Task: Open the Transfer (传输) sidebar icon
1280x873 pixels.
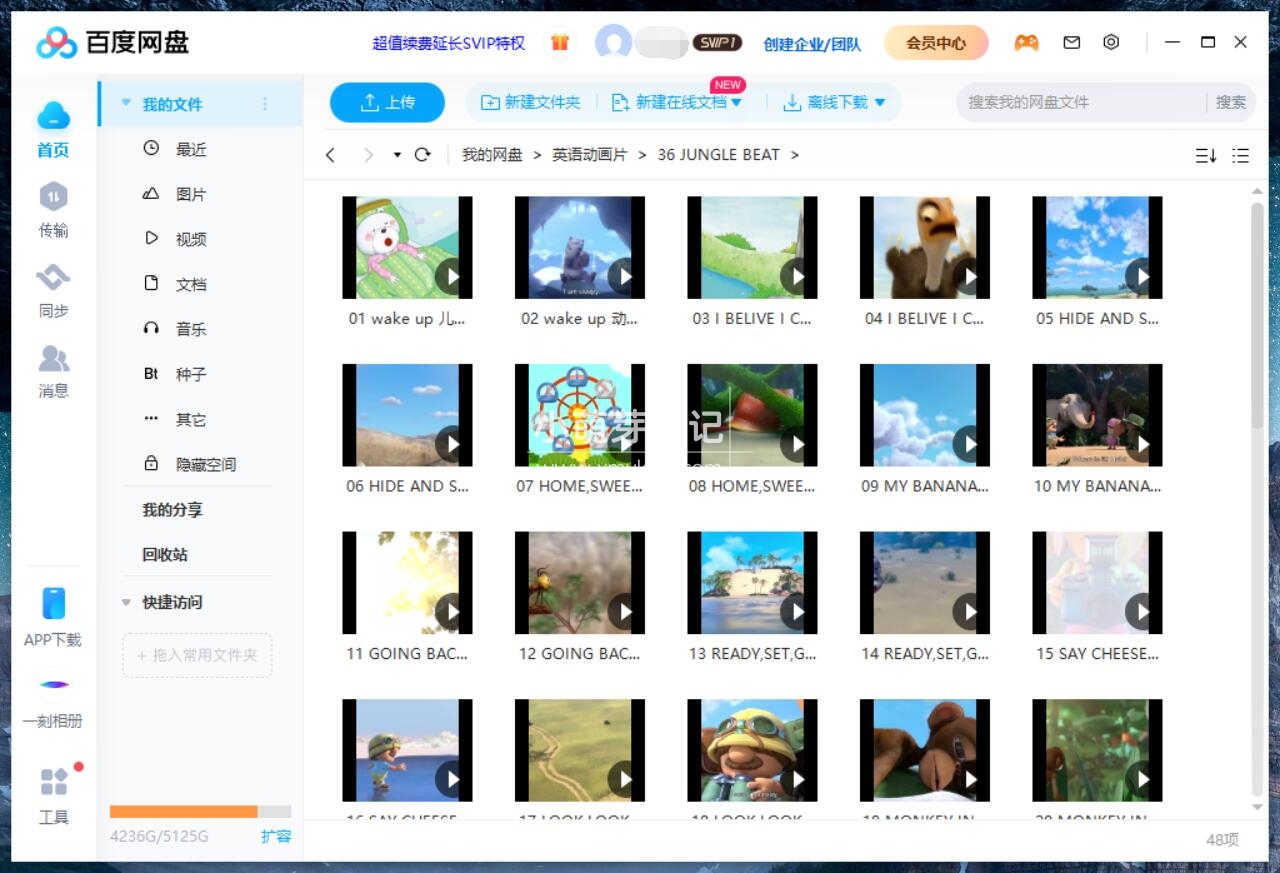Action: pos(53,209)
